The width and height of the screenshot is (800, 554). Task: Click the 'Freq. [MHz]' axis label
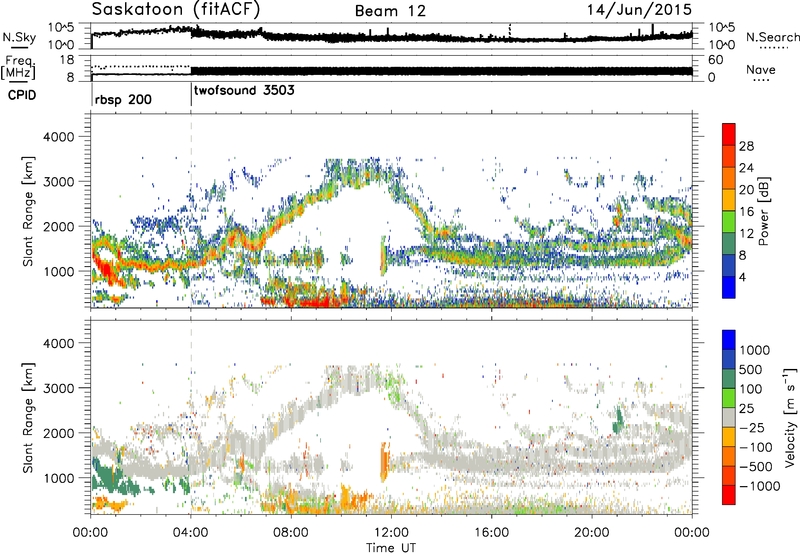18,67
